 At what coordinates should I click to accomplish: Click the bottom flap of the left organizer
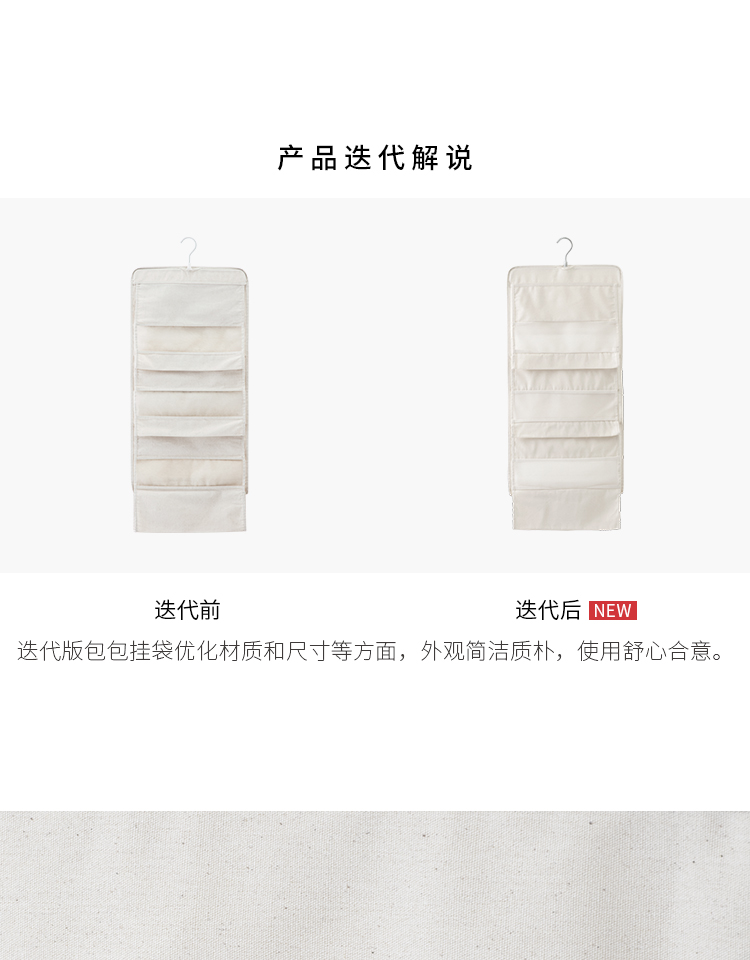[x=190, y=509]
